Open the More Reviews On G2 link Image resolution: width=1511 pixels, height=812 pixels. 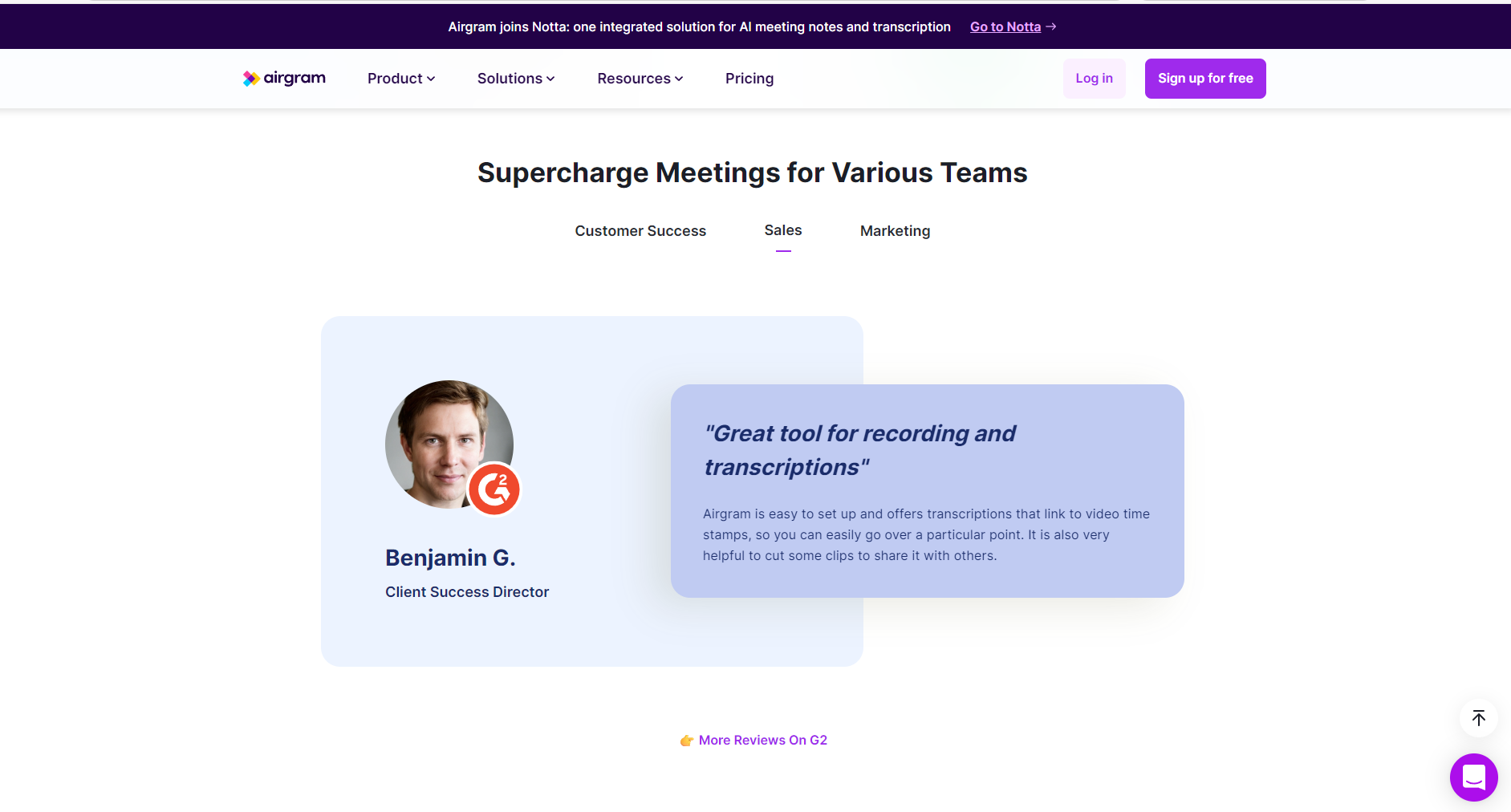pos(762,740)
